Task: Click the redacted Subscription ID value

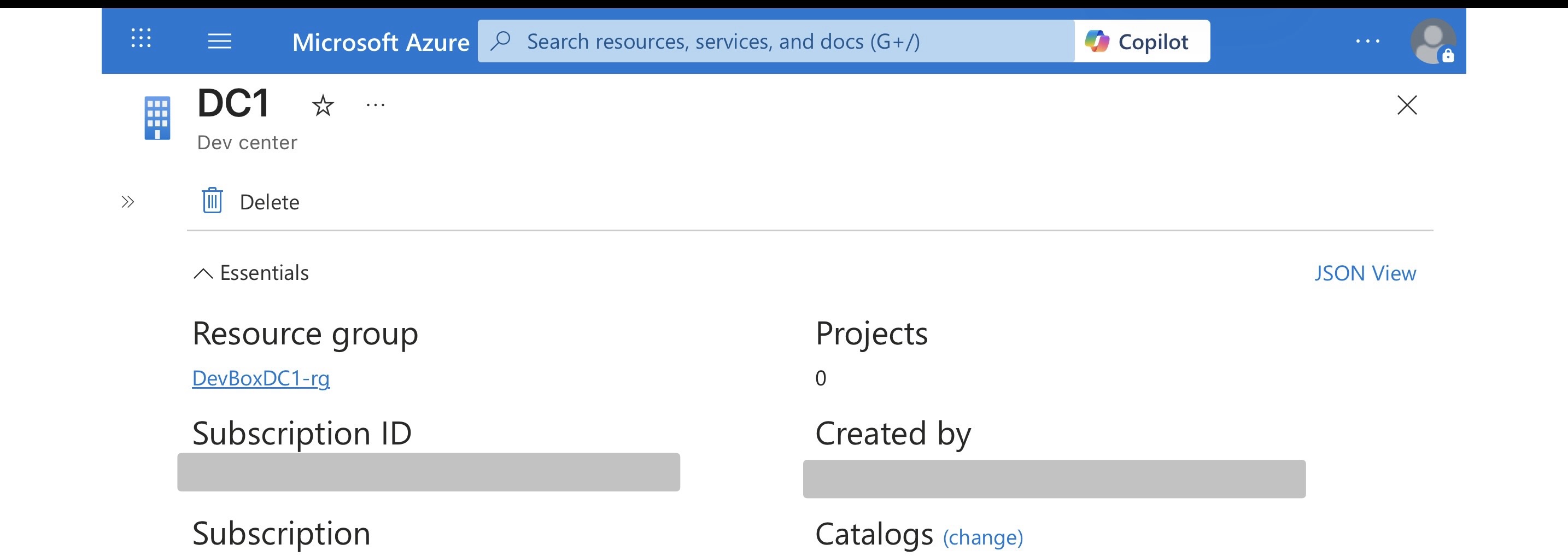Action: click(429, 472)
